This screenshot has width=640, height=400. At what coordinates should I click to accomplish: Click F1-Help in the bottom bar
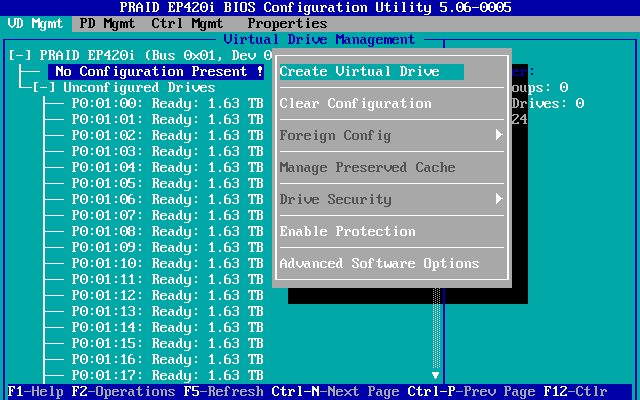click(x=35, y=392)
